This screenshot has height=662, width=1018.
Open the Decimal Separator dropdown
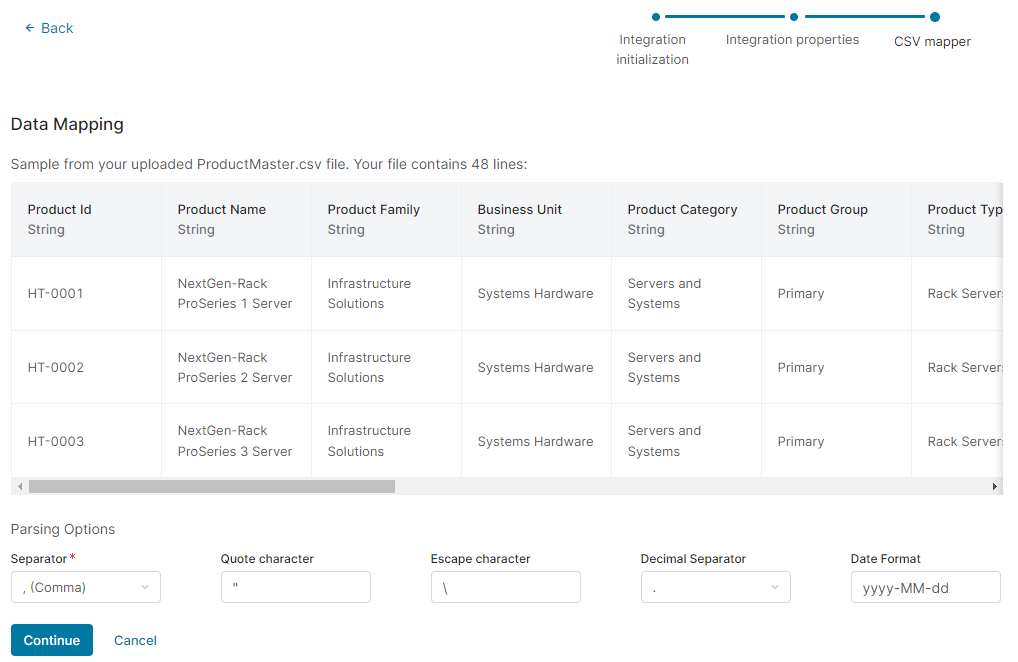[x=715, y=588]
